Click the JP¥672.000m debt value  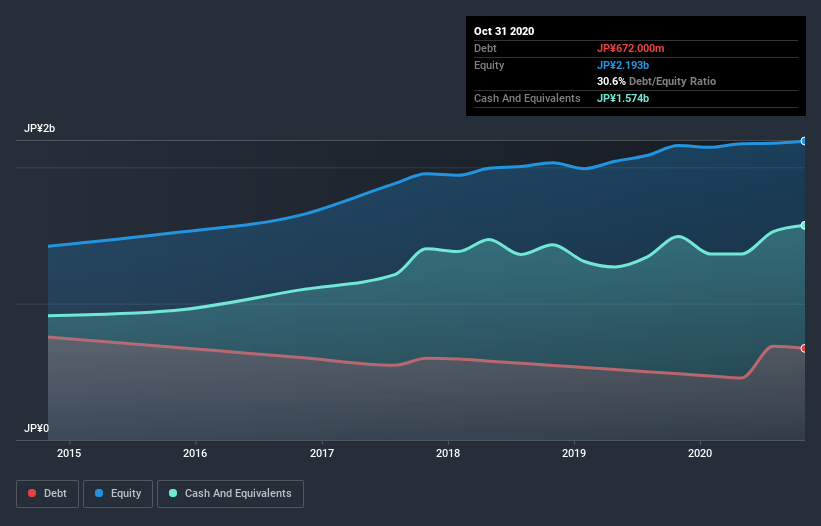point(630,48)
